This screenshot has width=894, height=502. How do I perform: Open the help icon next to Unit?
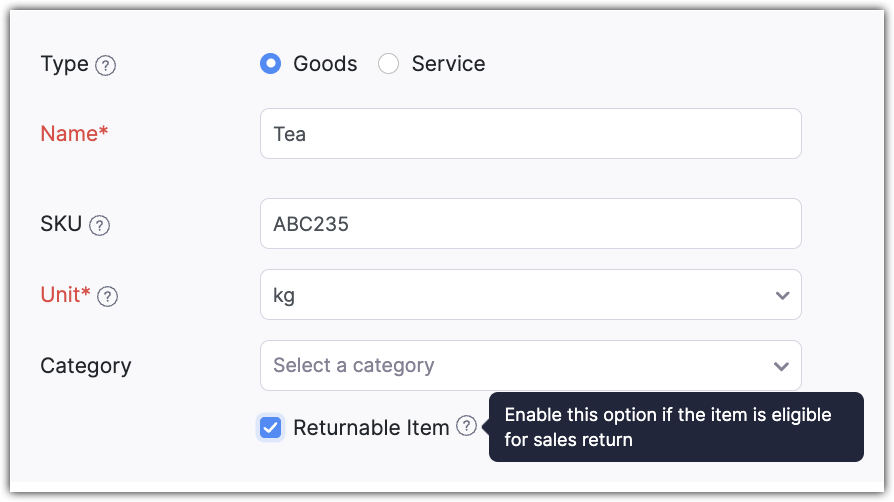tap(108, 296)
